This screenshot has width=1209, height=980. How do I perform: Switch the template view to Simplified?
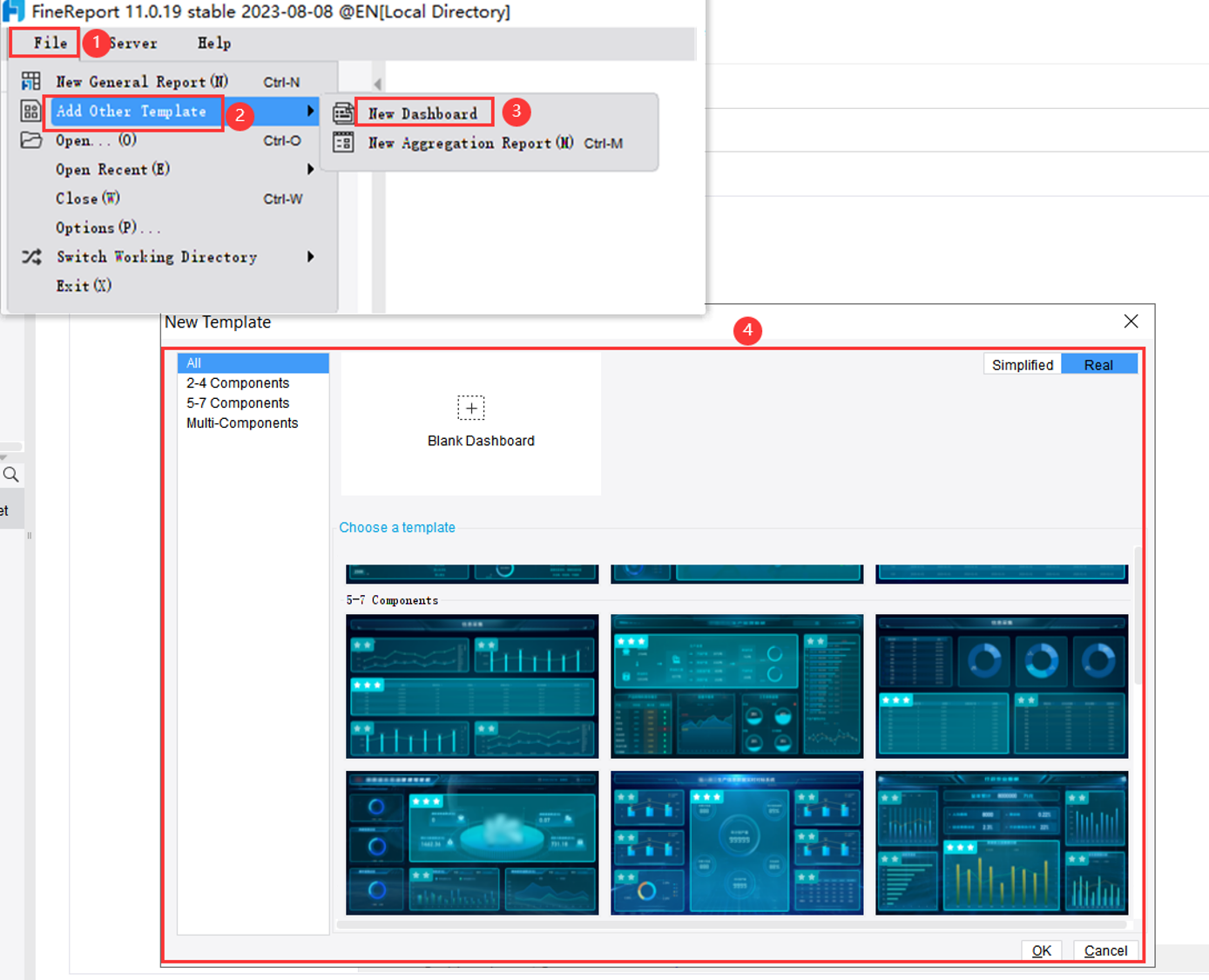point(1022,364)
